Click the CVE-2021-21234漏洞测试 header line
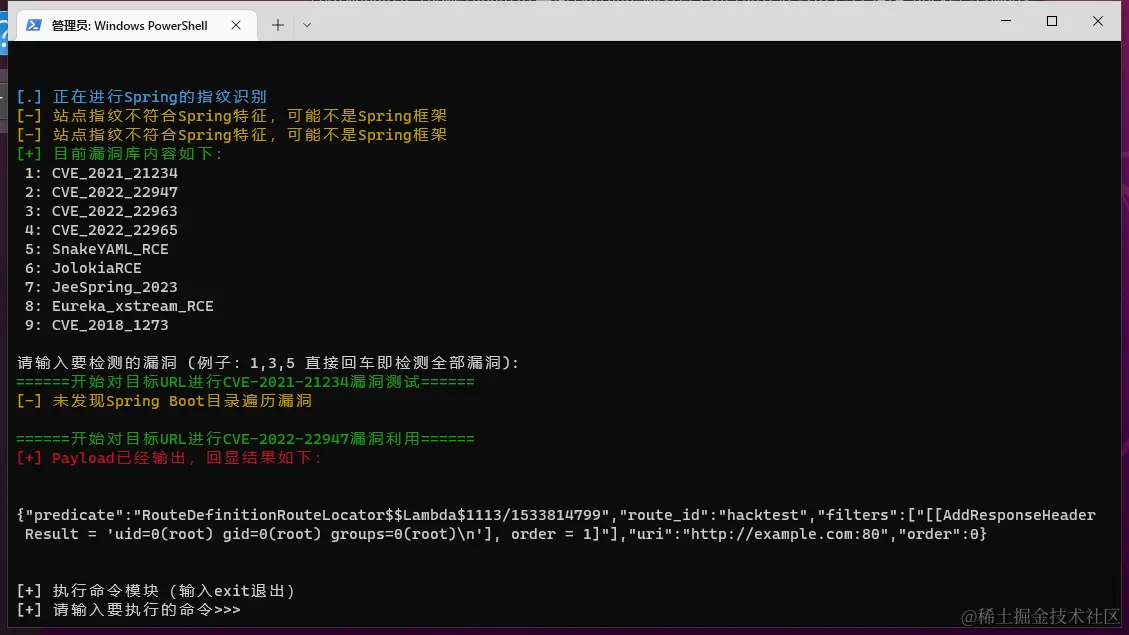 246,382
